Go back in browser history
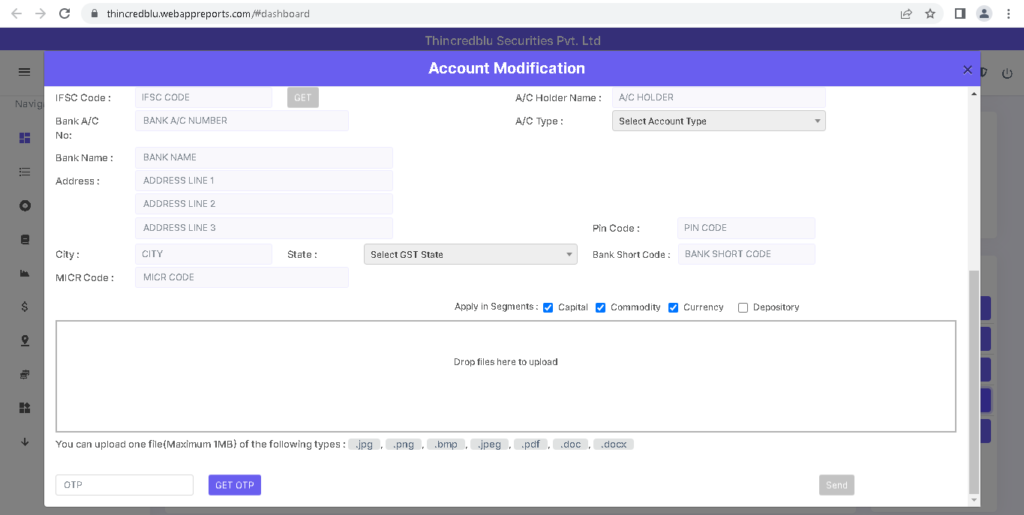The height and width of the screenshot is (515, 1024). pyautogui.click(x=16, y=13)
